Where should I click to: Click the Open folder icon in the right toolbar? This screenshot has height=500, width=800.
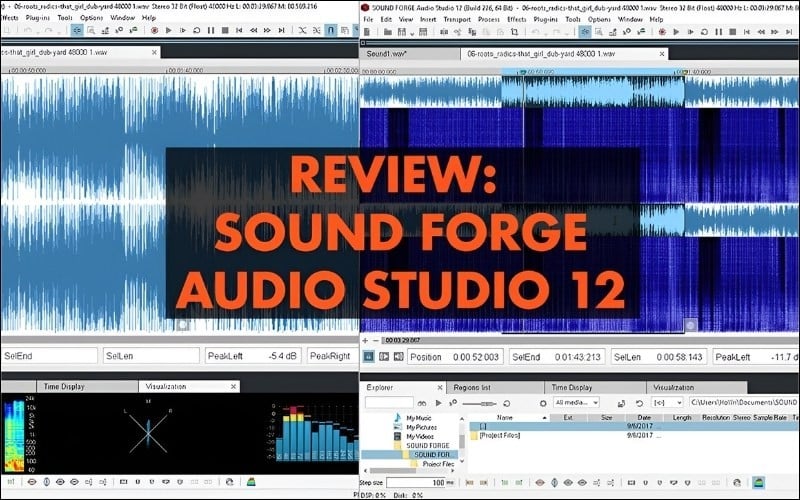point(388,32)
